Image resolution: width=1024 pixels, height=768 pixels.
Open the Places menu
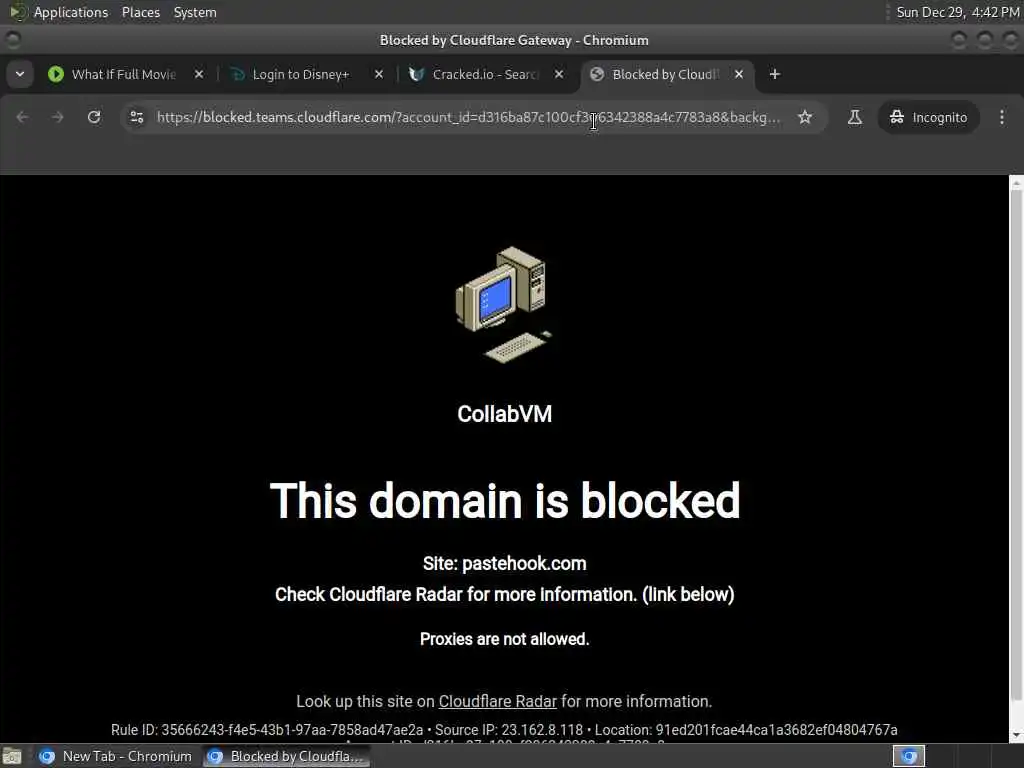140,12
